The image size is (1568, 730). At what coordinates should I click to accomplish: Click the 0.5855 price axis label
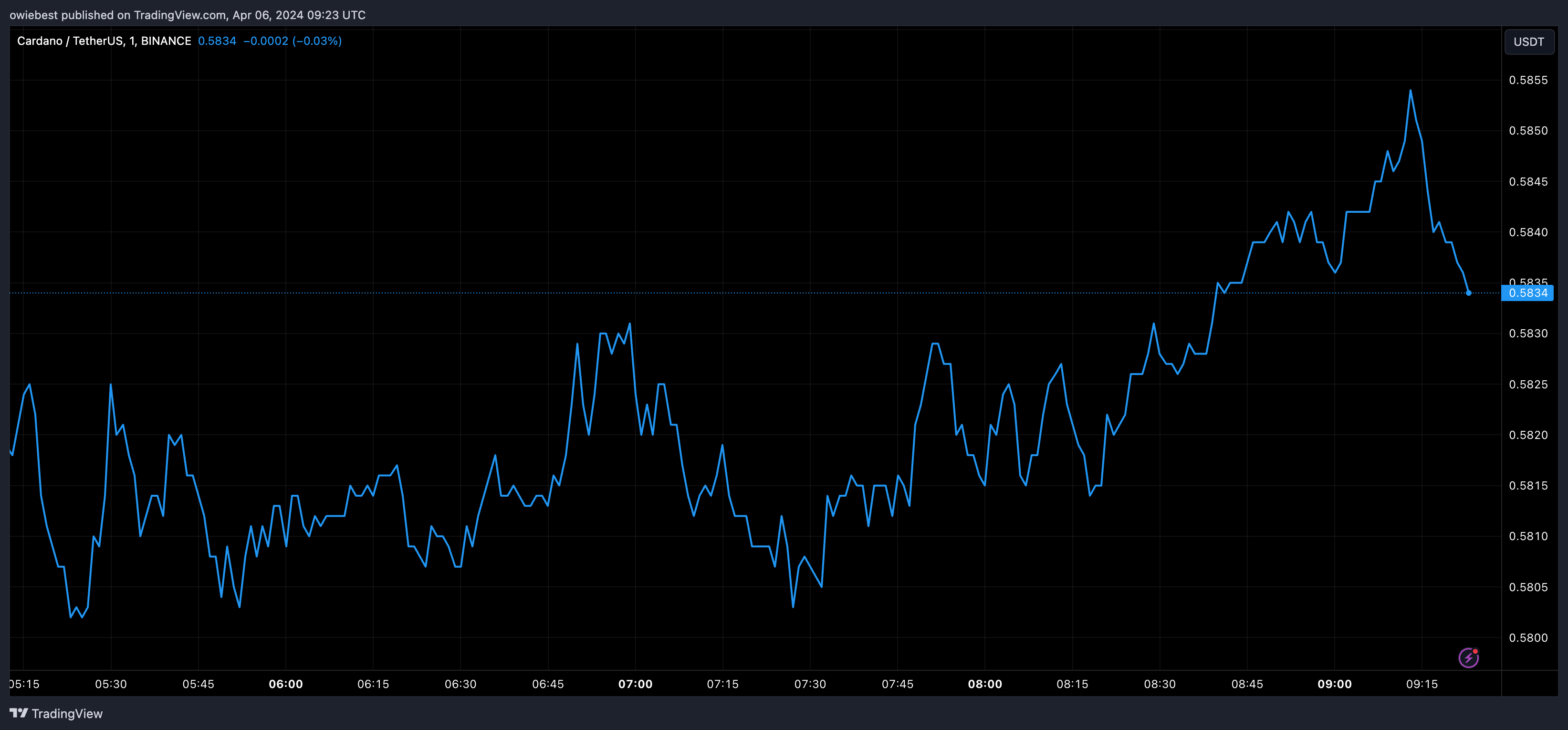[1528, 80]
